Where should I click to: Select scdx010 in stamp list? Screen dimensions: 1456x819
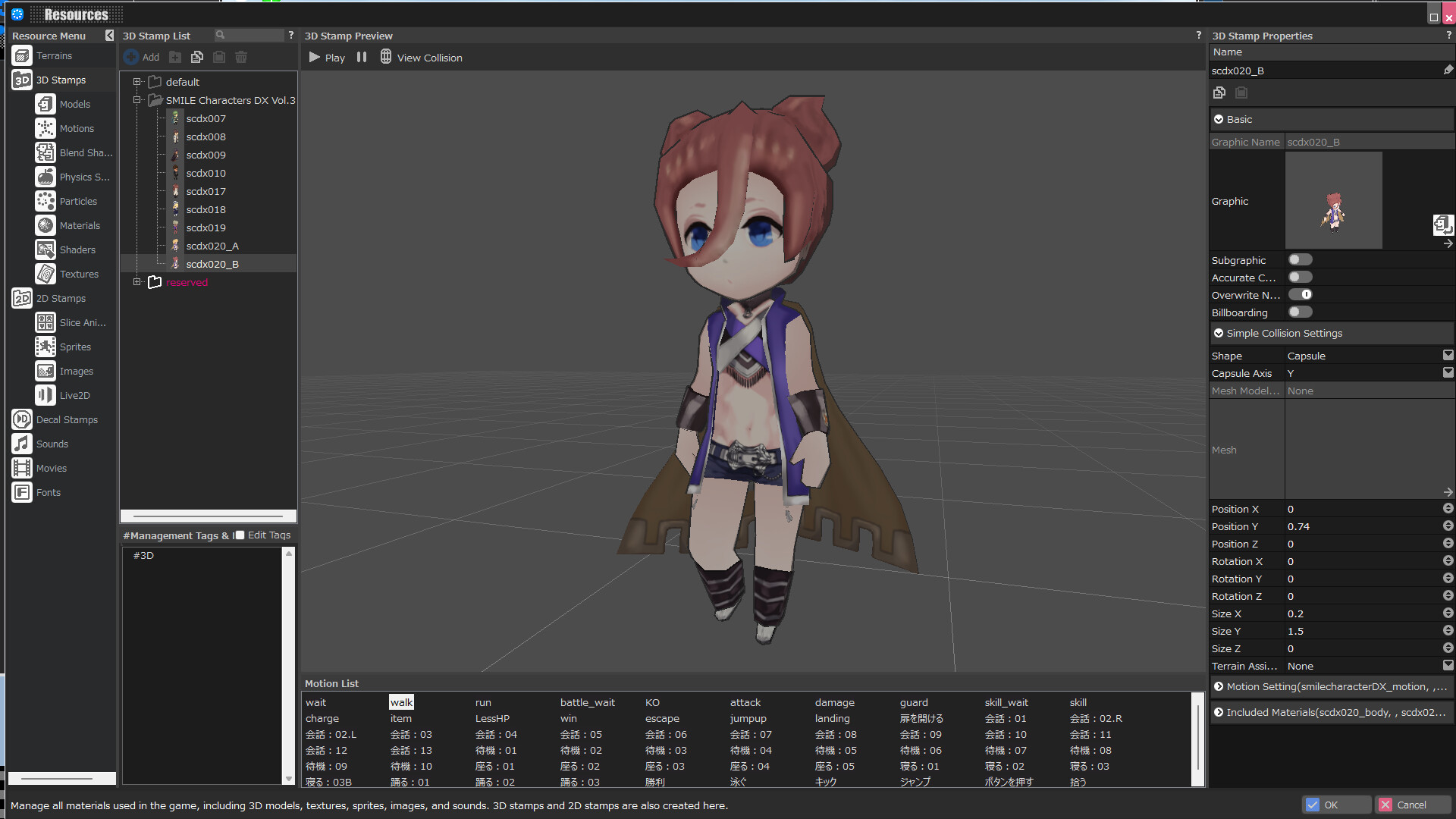point(206,173)
